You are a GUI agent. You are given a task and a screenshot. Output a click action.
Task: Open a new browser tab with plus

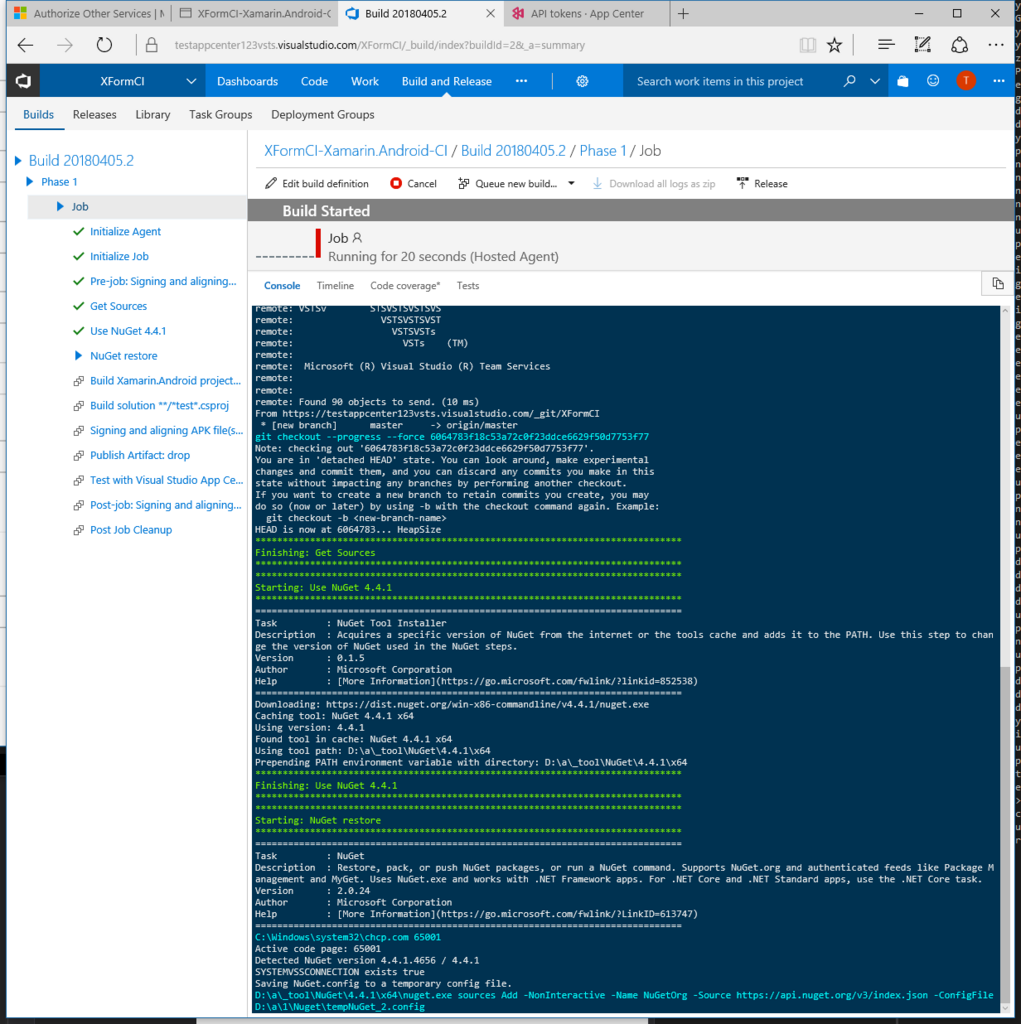point(683,14)
